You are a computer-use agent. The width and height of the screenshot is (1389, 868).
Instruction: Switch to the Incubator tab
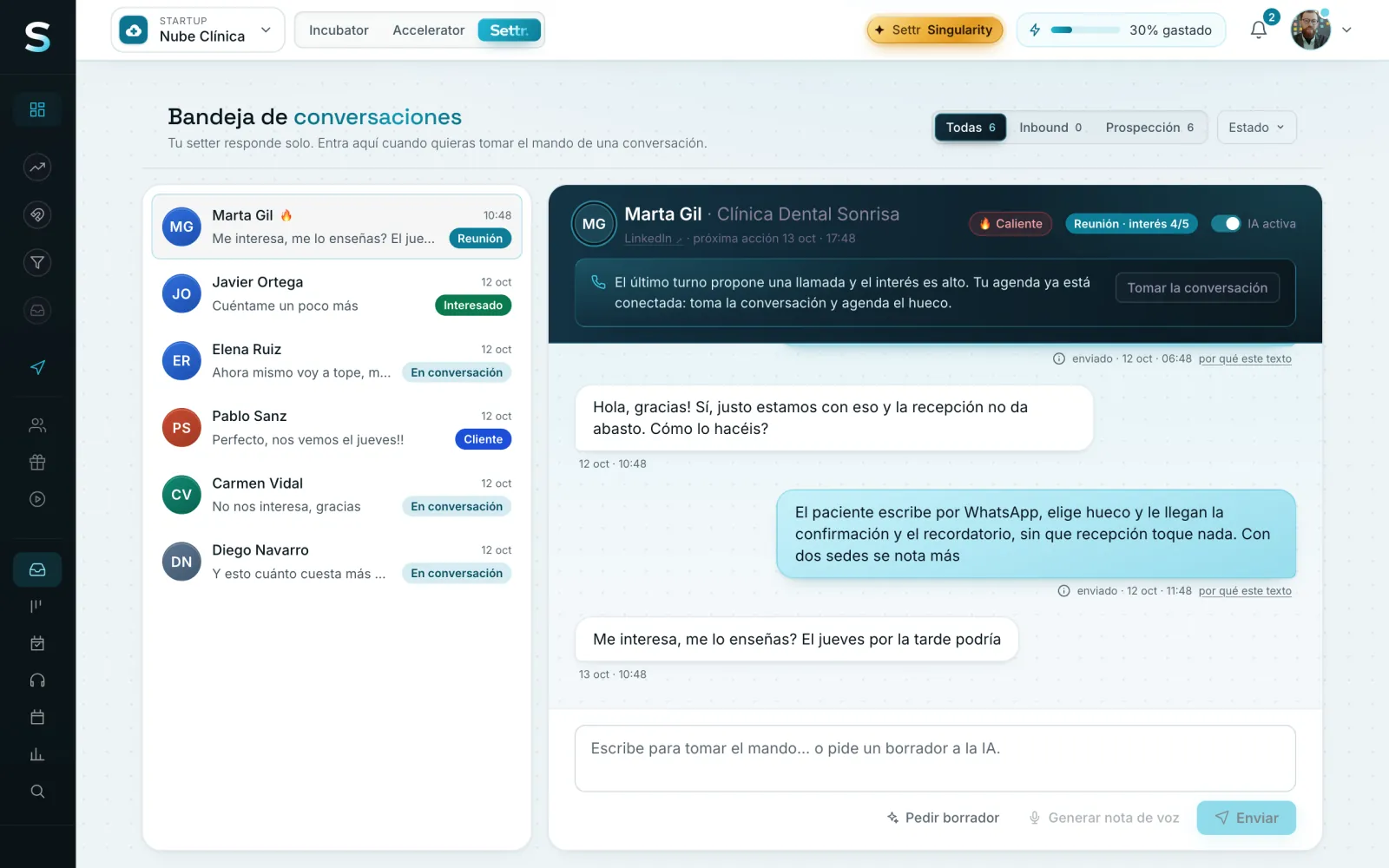click(339, 30)
